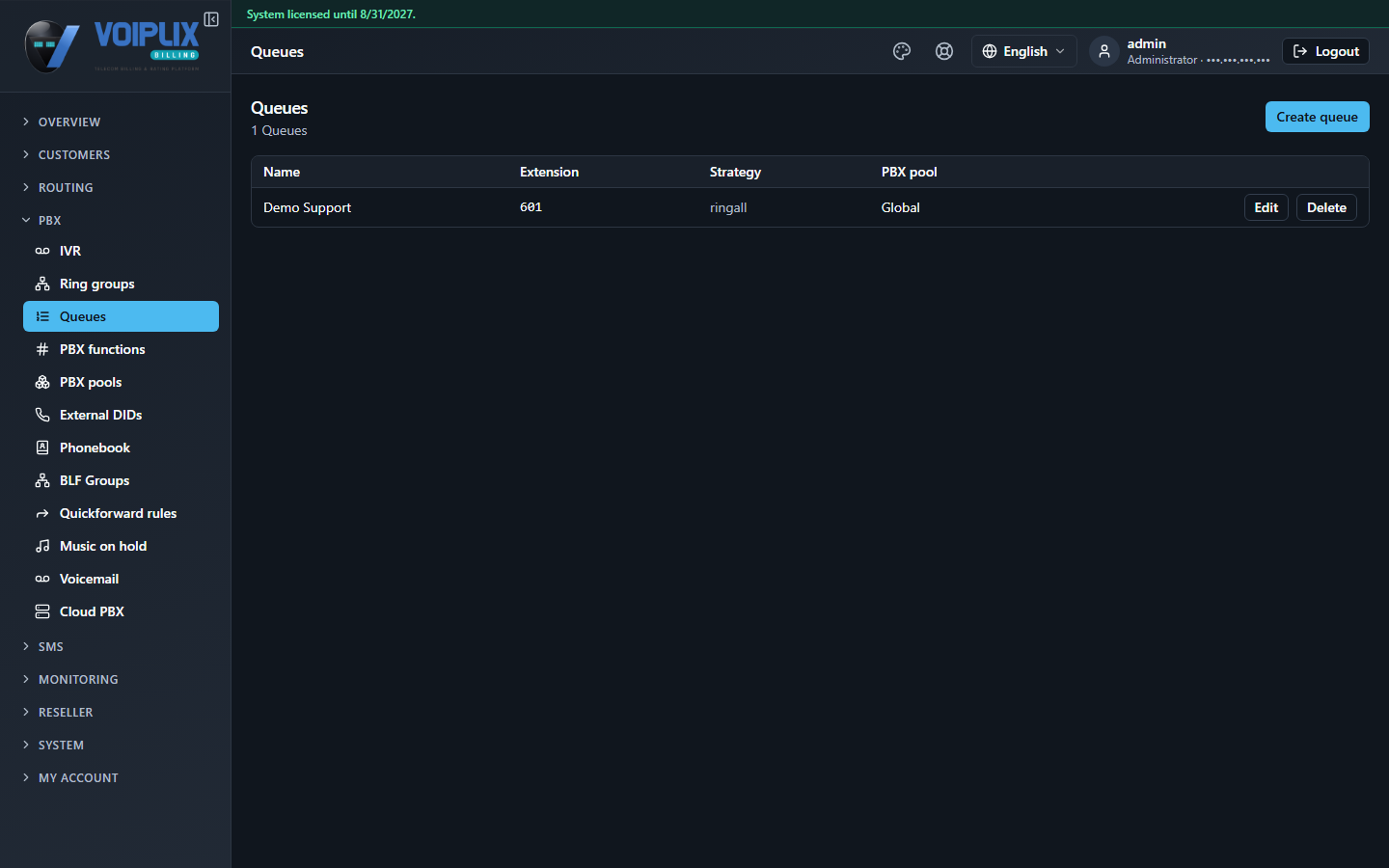This screenshot has height=868, width=1389.
Task: Open the English language dropdown
Action: (1023, 51)
